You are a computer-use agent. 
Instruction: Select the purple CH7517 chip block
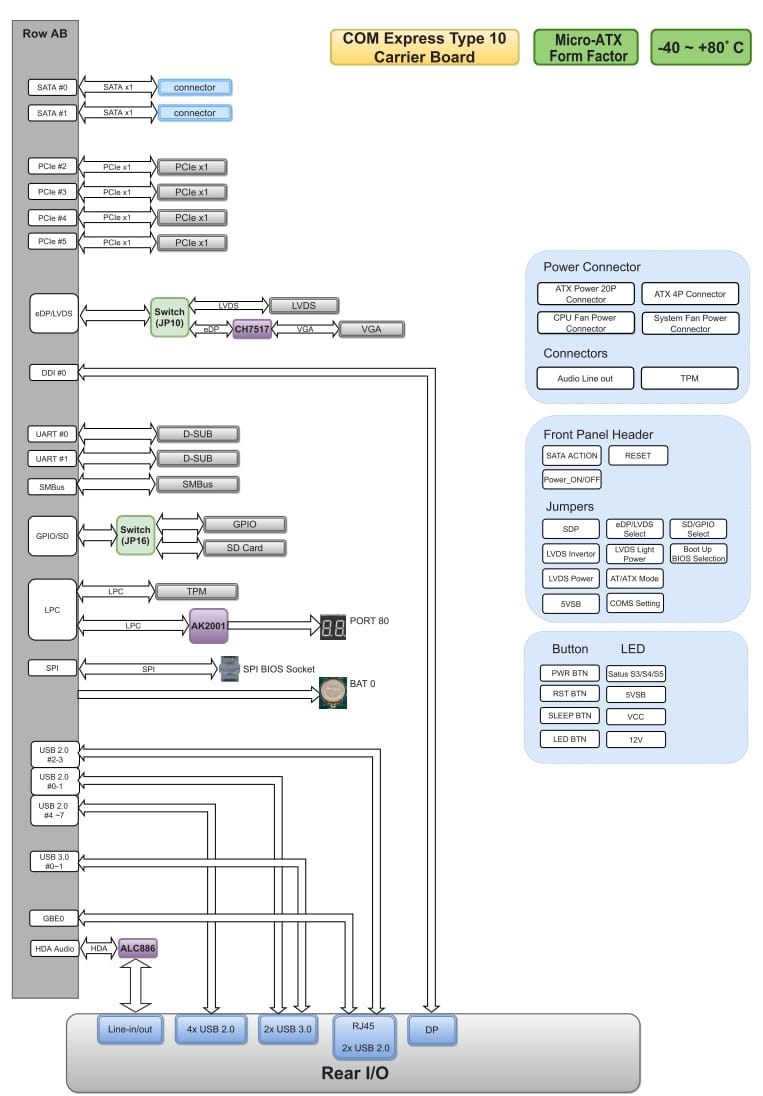point(252,329)
